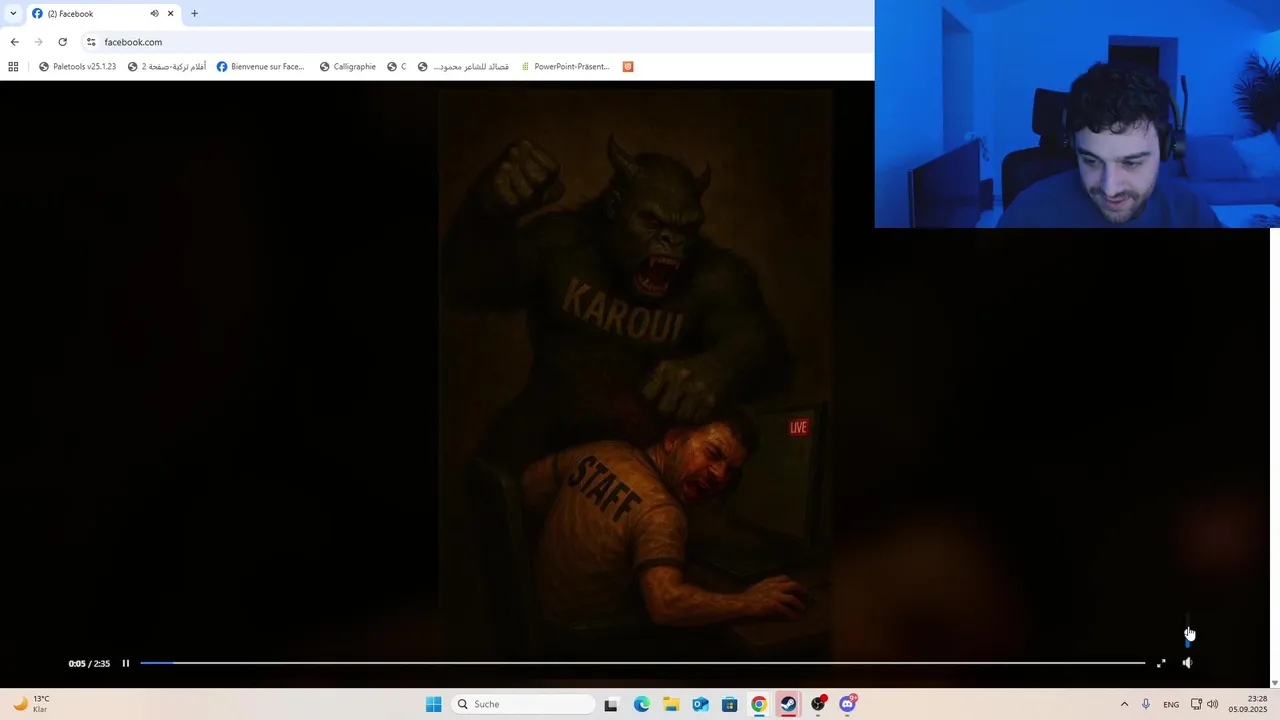The width and height of the screenshot is (1280, 720).
Task: Open Discord from taskbar
Action: [x=847, y=704]
